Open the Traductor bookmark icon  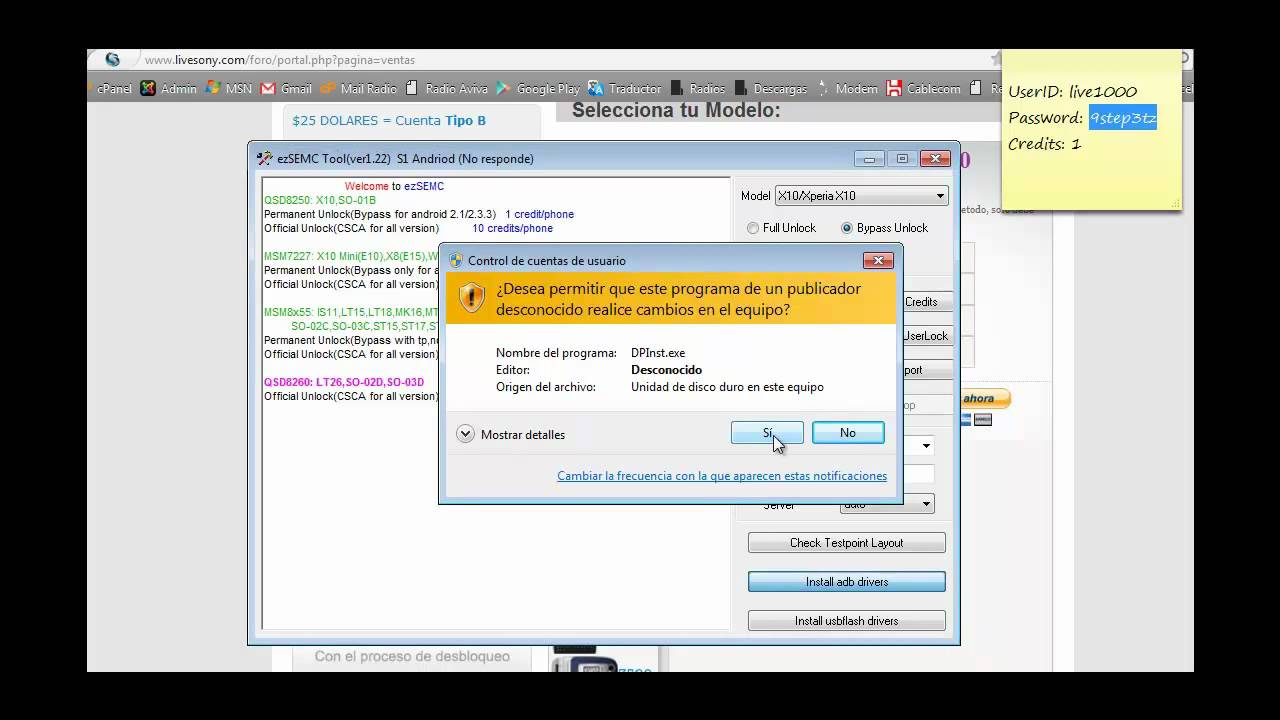click(x=596, y=88)
